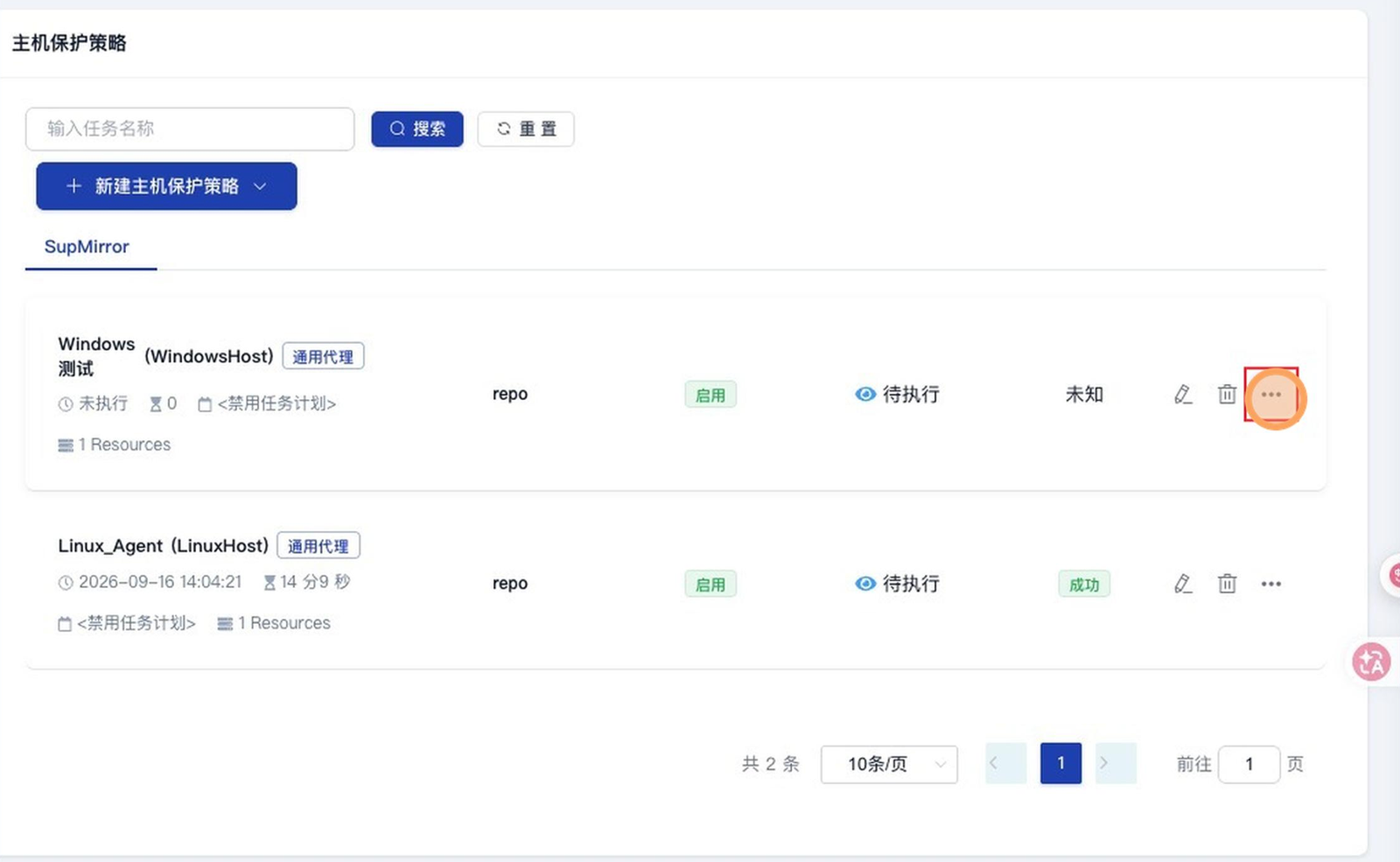Screen dimensions: 1400x862
Task: Click the 共 2 条 total count text
Action: point(771,764)
